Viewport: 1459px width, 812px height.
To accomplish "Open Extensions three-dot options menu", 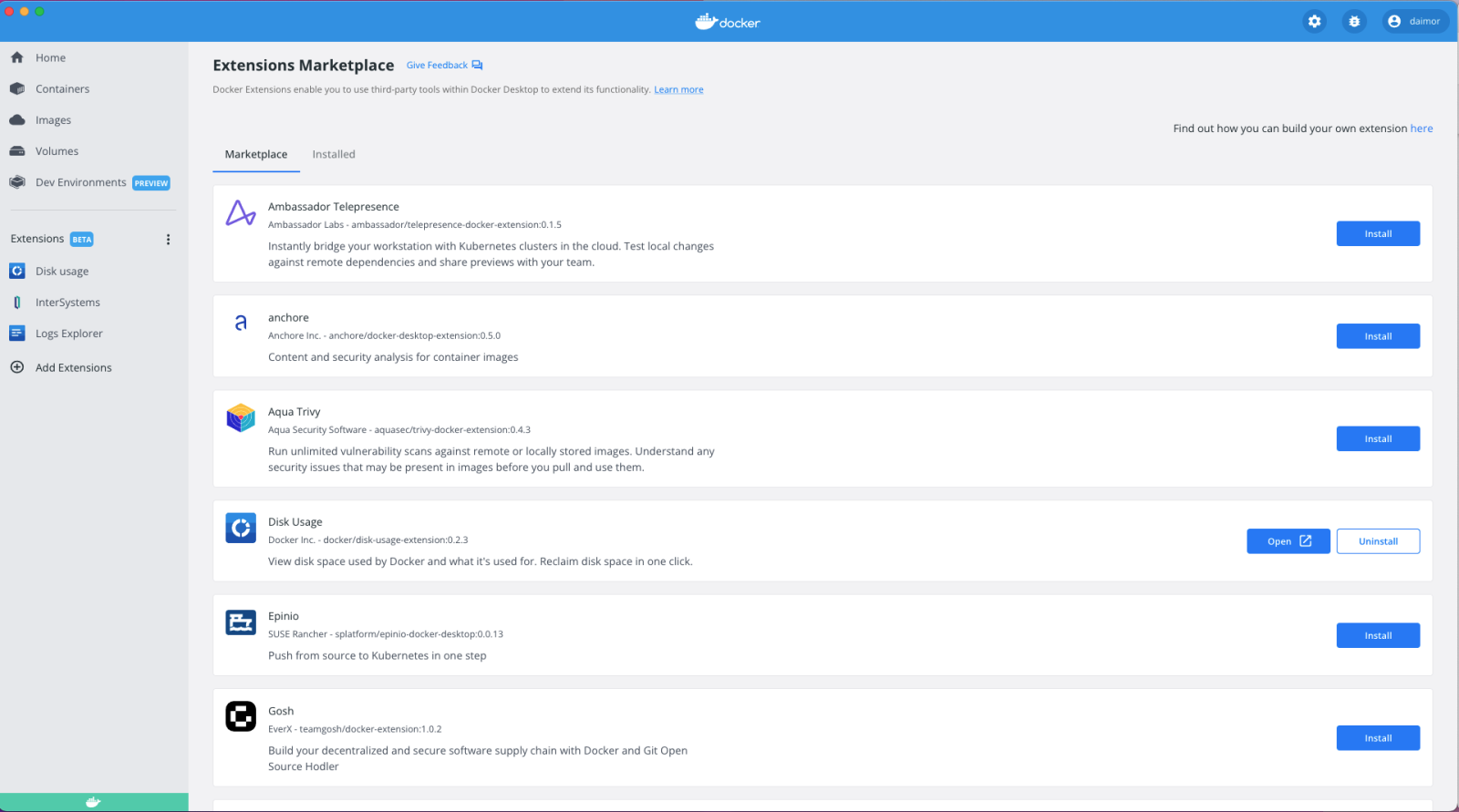I will tap(168, 240).
